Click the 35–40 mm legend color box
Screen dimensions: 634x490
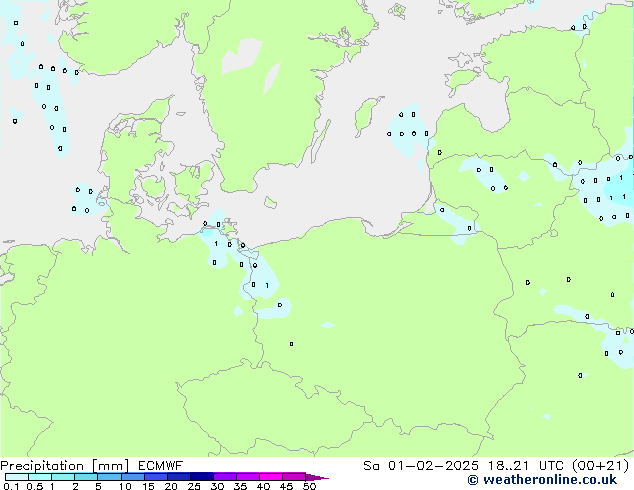tap(248, 477)
